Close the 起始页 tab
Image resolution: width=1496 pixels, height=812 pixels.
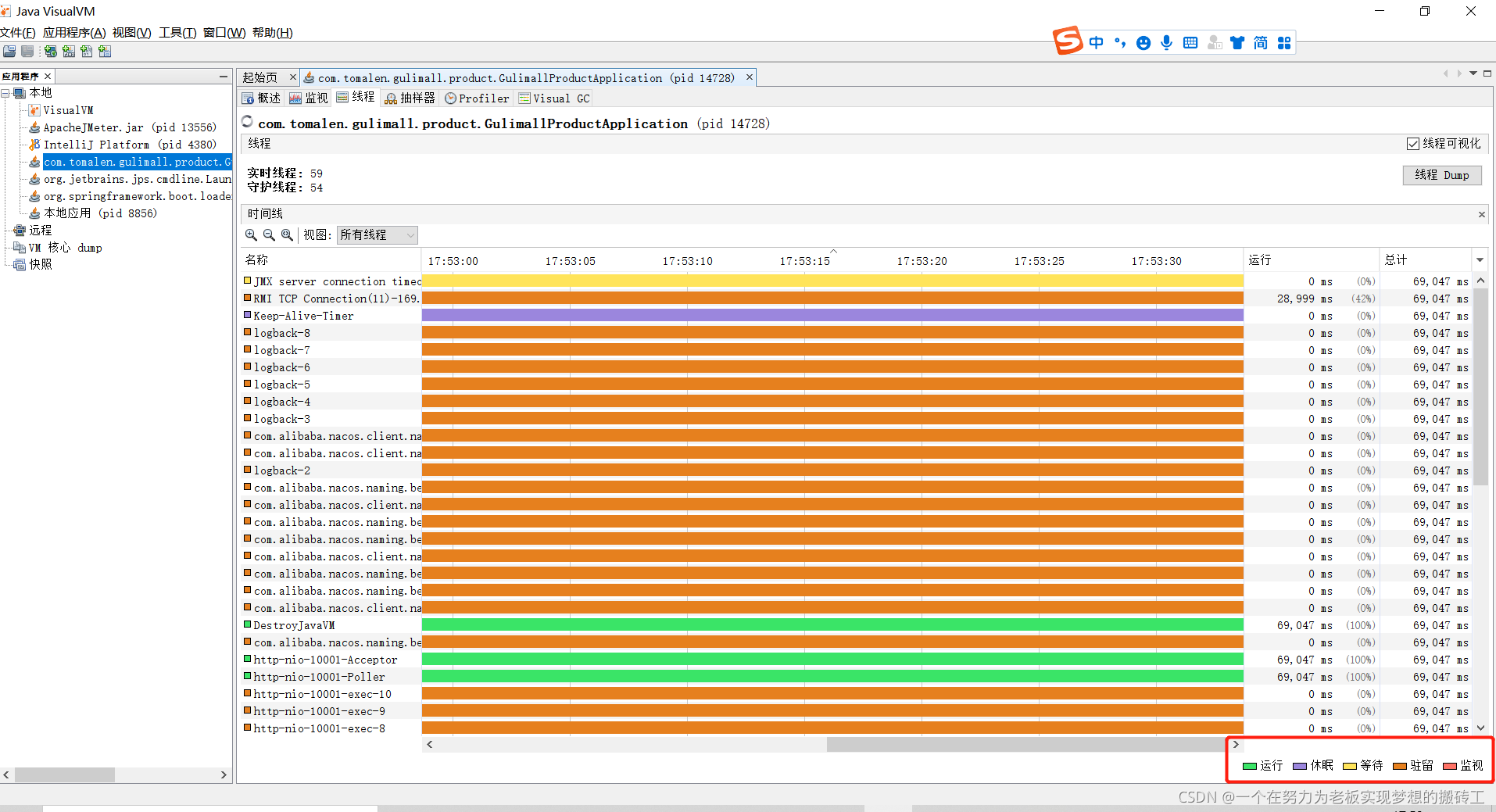point(293,77)
